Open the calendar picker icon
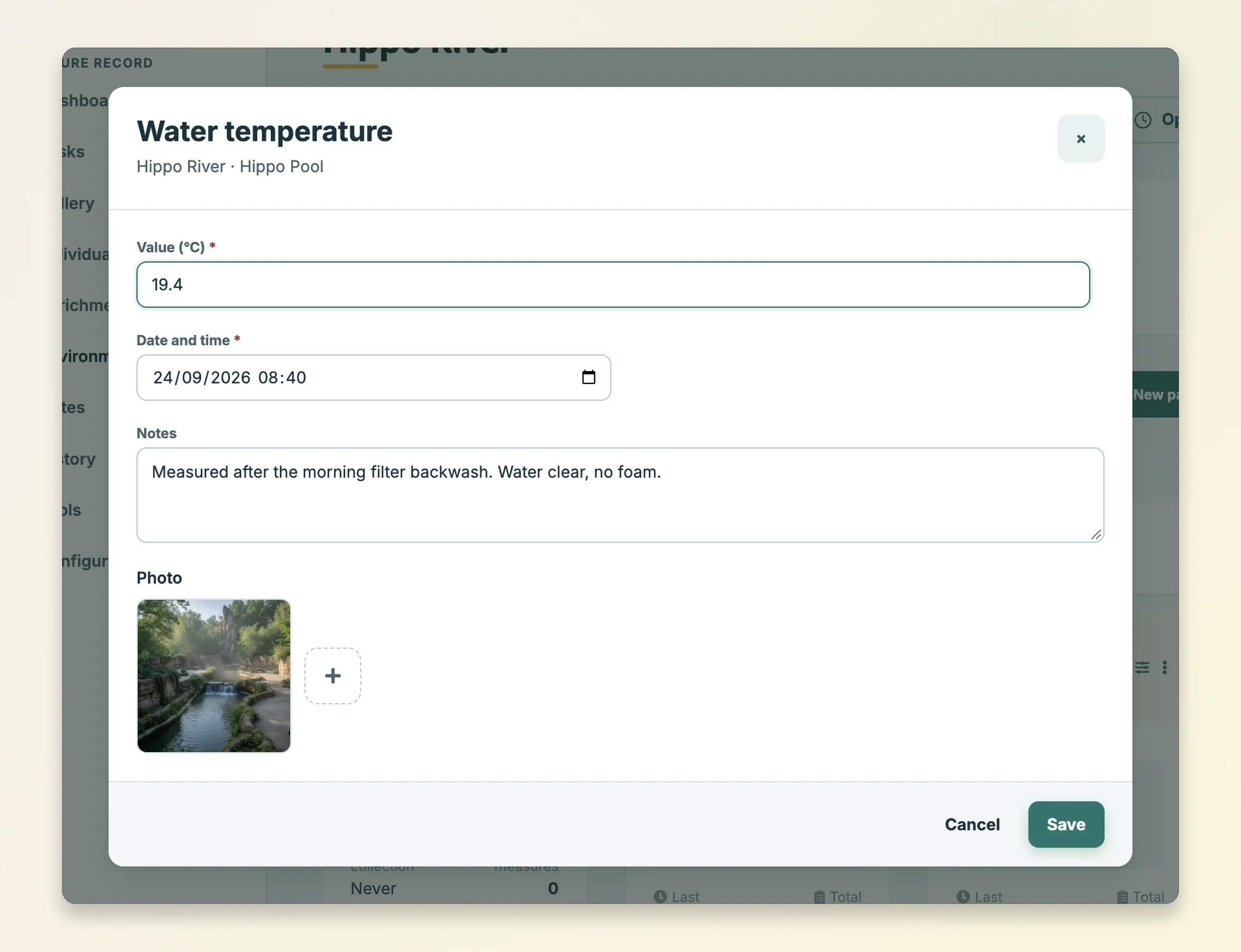The height and width of the screenshot is (952, 1241). (x=588, y=377)
